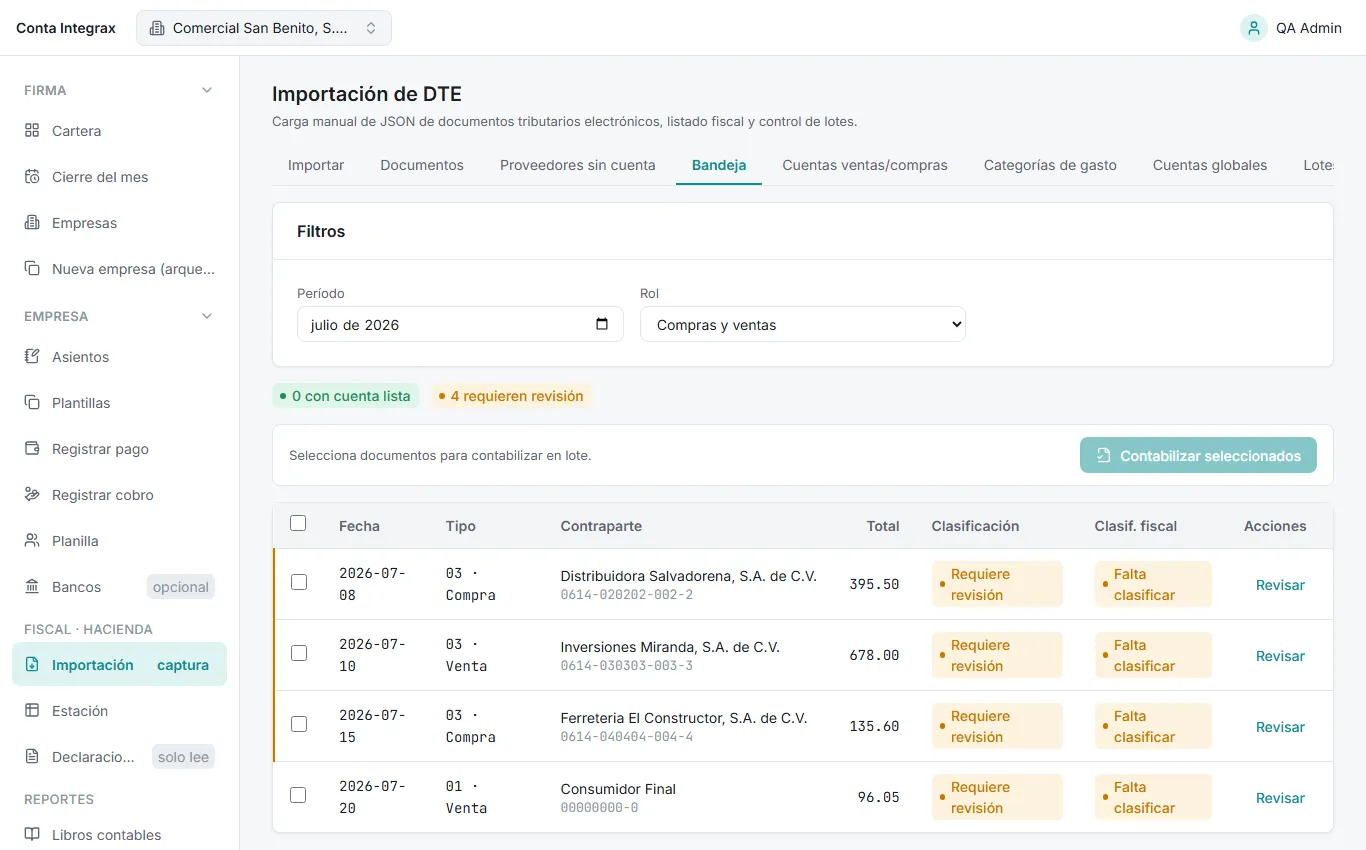Switch to the Documentos tab
The height and width of the screenshot is (850, 1366).
[x=422, y=165]
